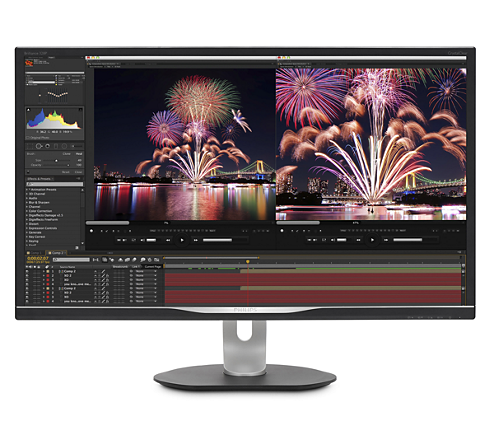Viewport: 494px width, 435px height.
Task: Enable the Original Photo checkbox
Action: [28, 137]
